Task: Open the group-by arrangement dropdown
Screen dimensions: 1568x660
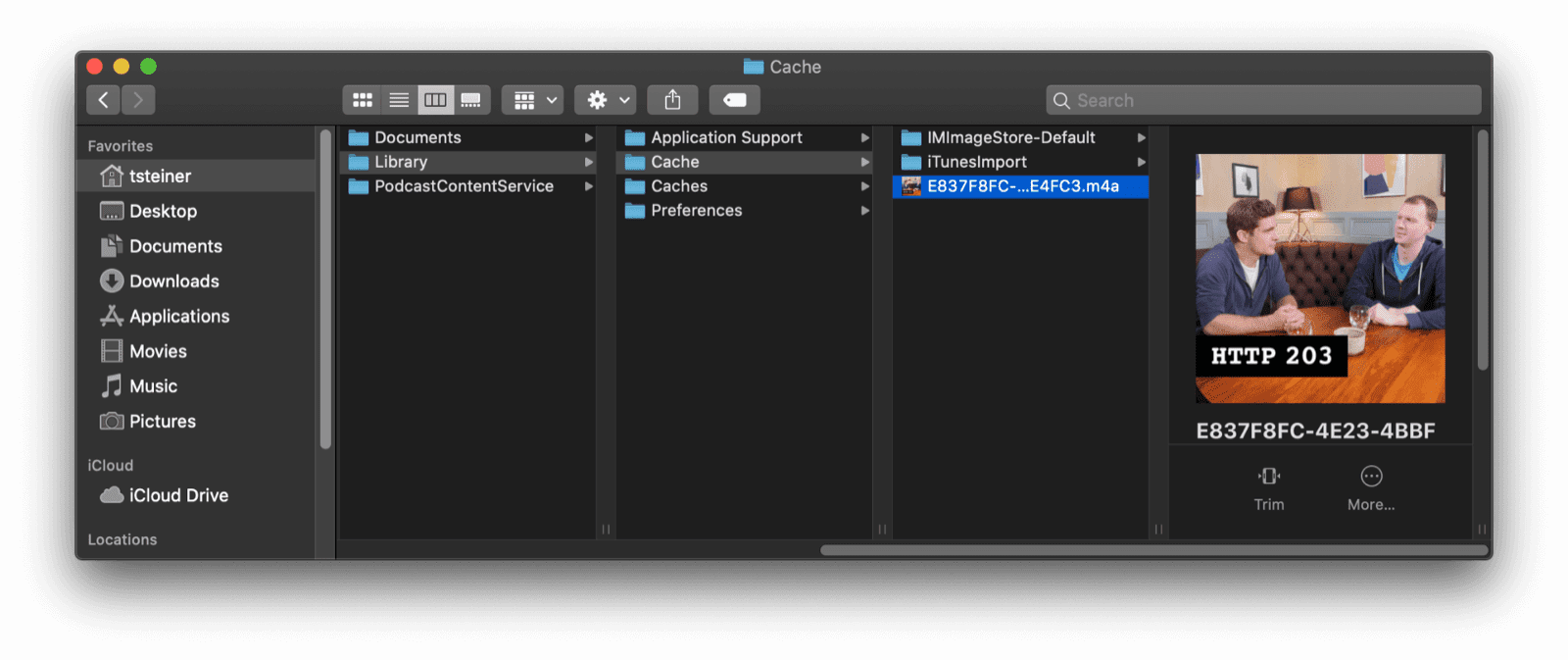Action: [533, 100]
